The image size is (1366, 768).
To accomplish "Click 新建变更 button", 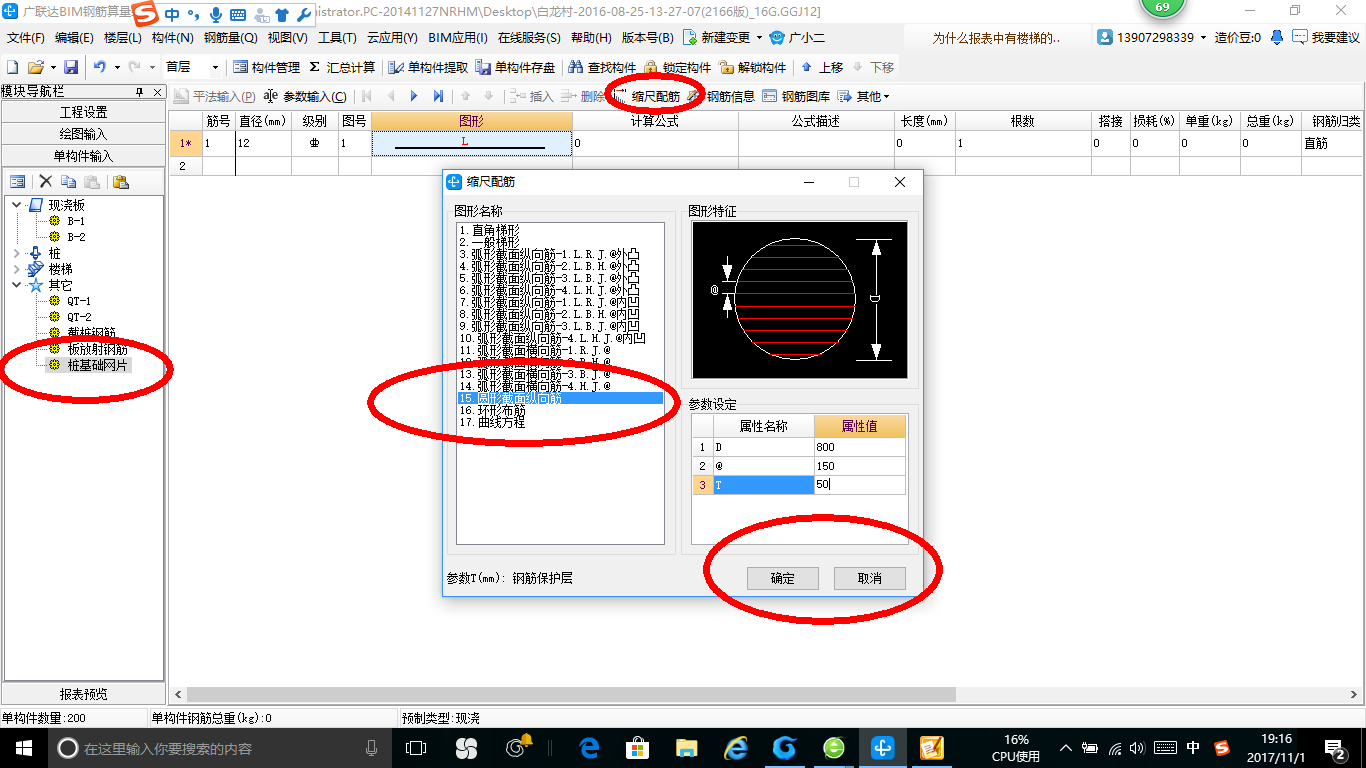I will point(717,37).
